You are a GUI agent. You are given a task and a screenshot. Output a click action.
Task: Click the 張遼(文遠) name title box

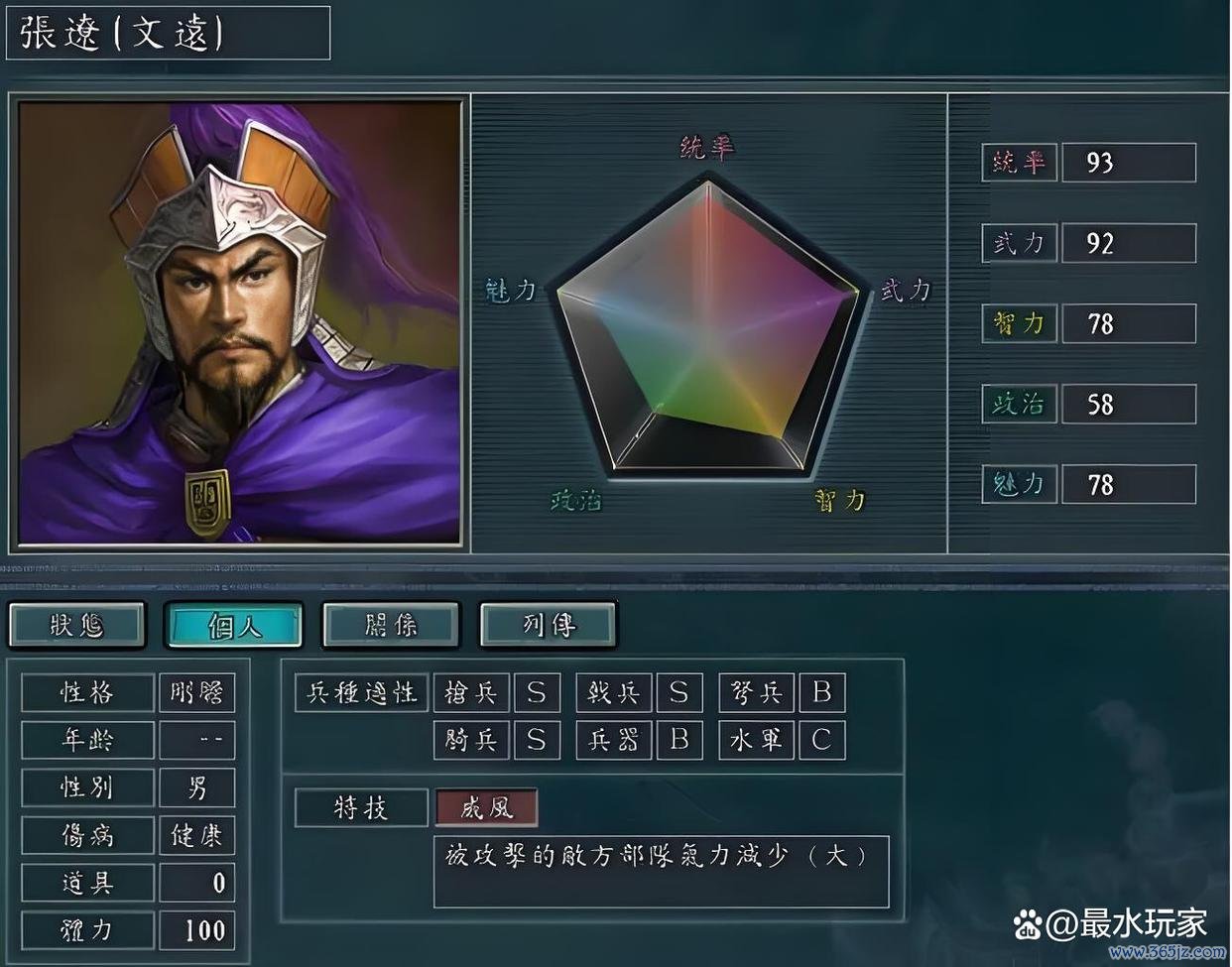169,33
